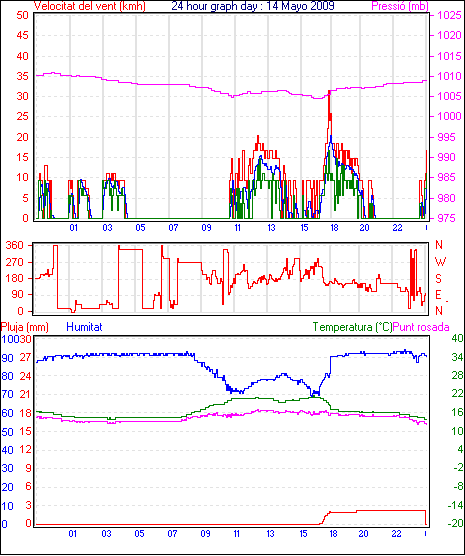Viewport: 465px width, 556px height.
Task: Click the 28 temperature axis value
Action: (x=458, y=375)
